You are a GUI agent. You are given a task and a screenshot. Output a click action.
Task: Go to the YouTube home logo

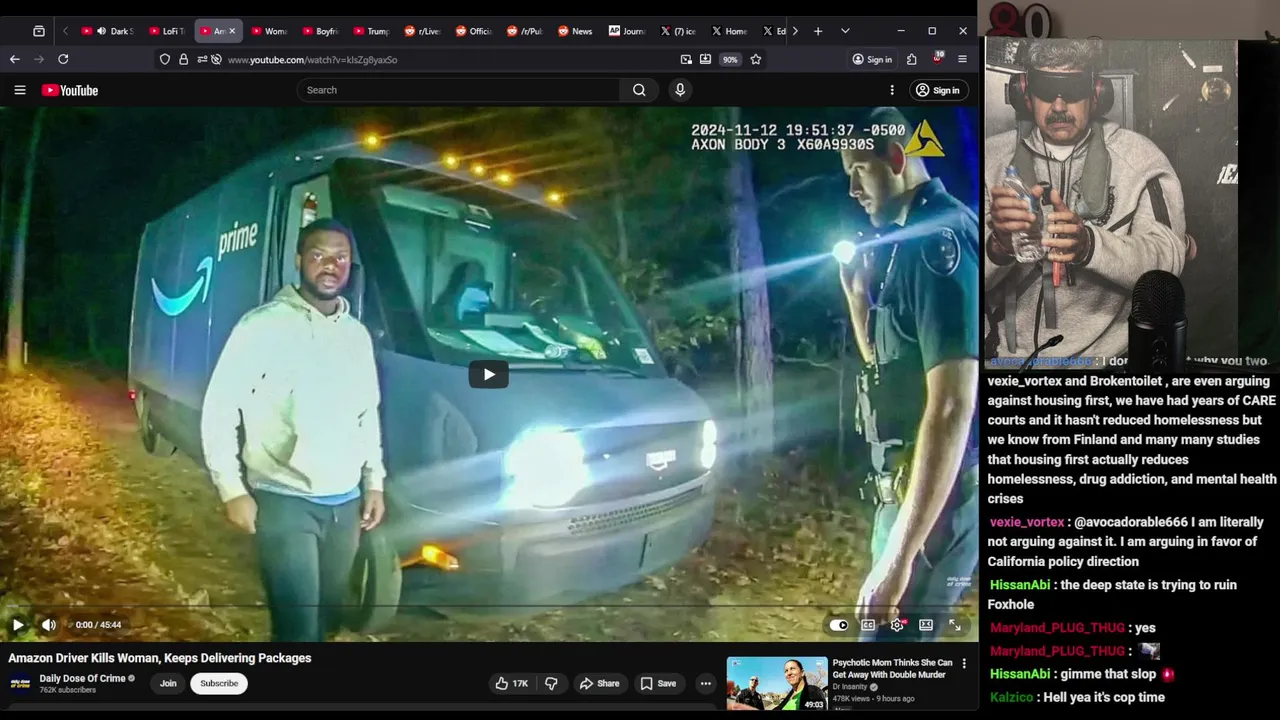coord(70,90)
